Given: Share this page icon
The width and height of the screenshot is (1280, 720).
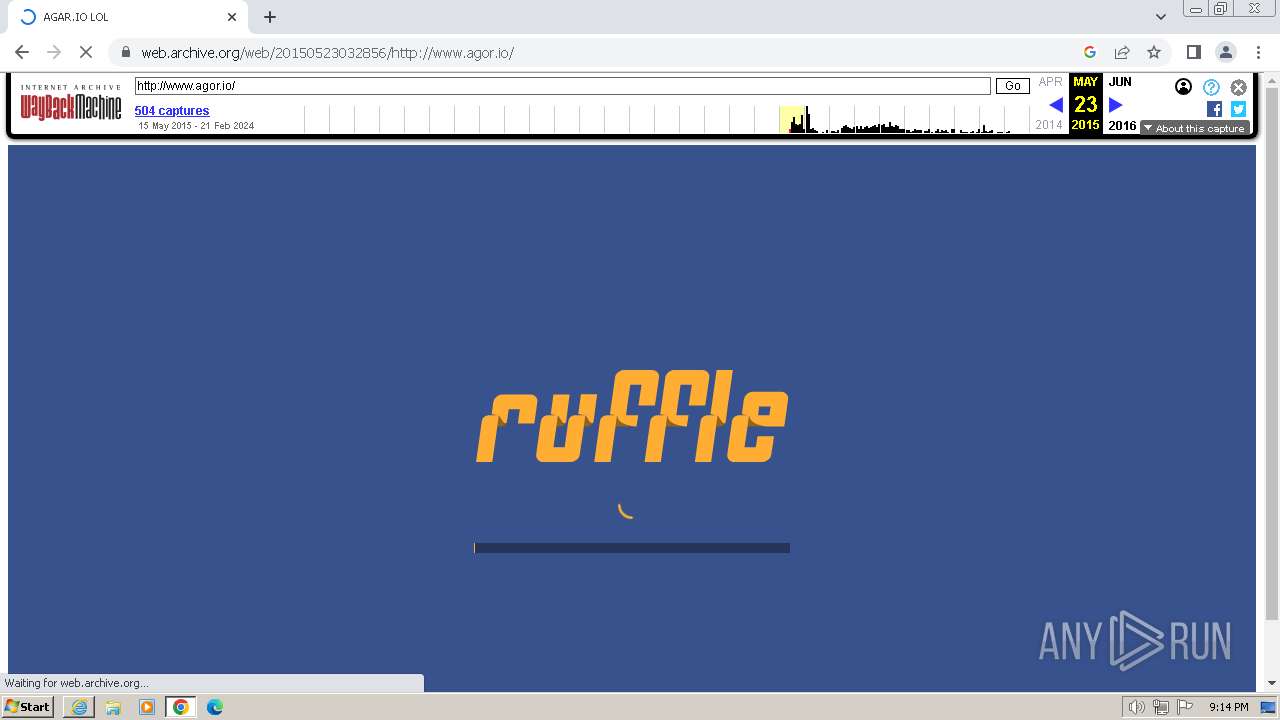Looking at the screenshot, I should 1122,52.
